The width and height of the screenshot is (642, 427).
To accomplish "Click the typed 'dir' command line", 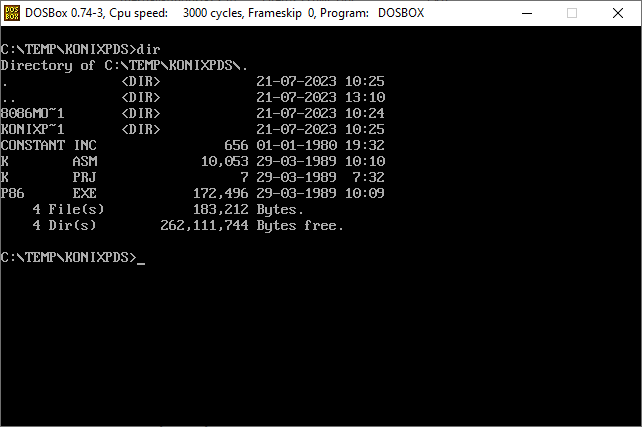I will coord(81,50).
